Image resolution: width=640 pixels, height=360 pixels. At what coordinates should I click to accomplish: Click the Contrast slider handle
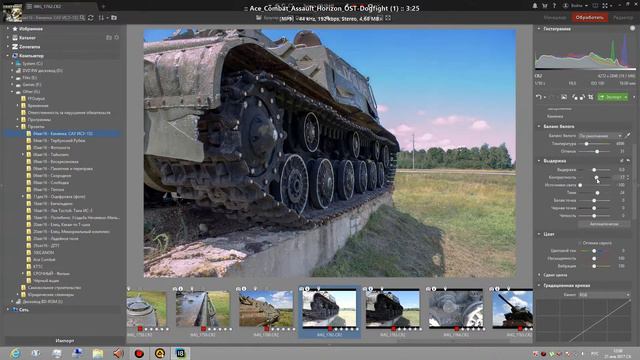(596, 178)
